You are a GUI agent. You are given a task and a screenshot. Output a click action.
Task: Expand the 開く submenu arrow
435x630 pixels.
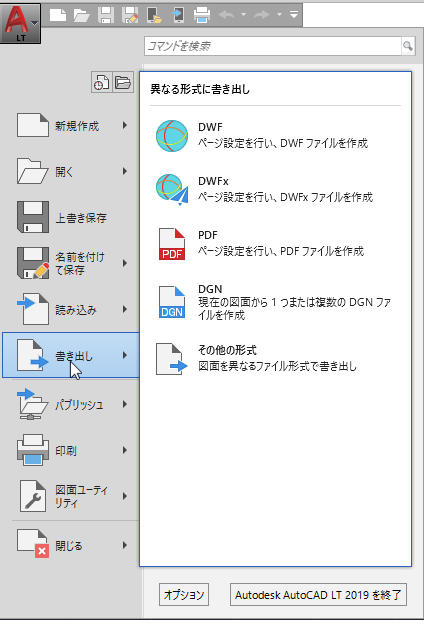click(x=125, y=172)
